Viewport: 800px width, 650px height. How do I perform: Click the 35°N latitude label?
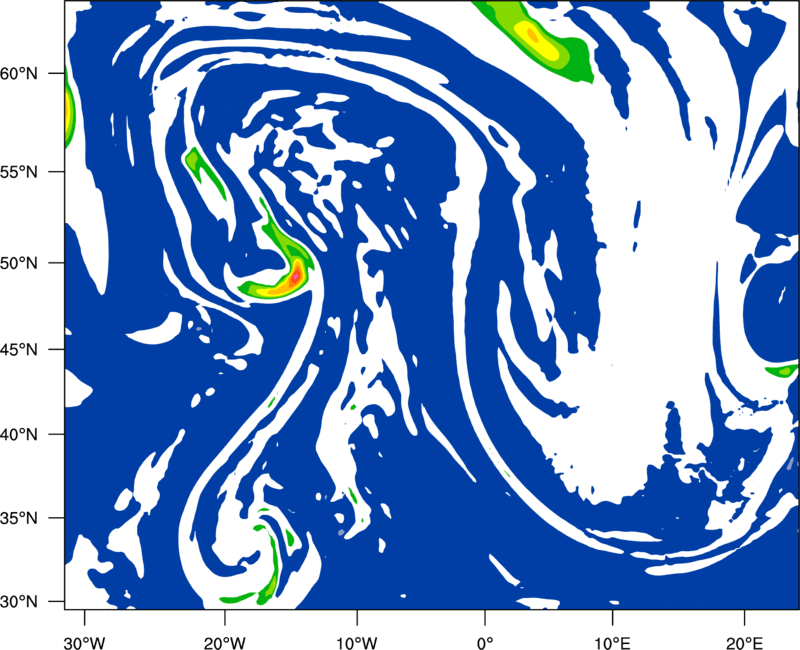point(19,518)
